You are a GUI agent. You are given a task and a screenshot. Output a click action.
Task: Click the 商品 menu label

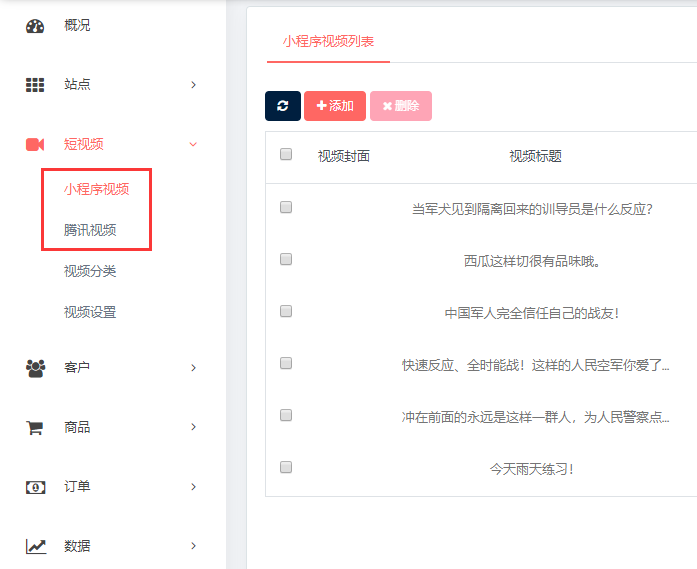coord(77,427)
